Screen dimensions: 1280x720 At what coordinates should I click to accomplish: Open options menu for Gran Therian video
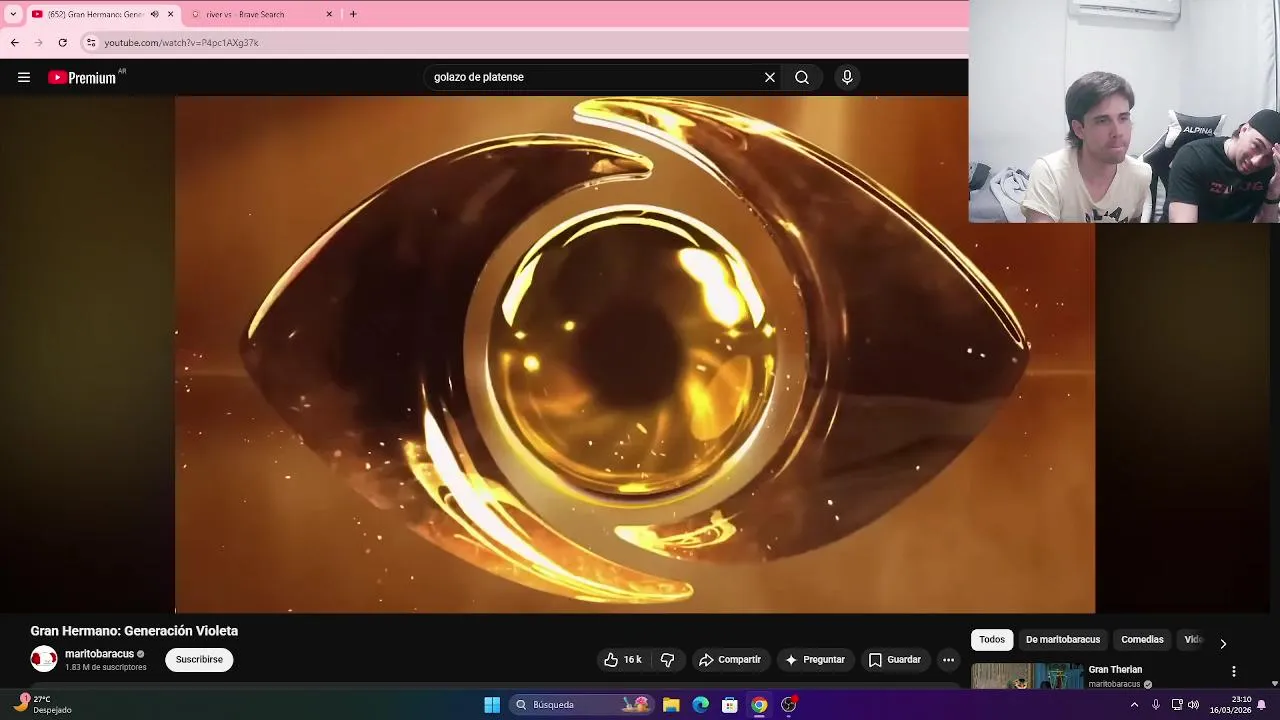[1233, 672]
